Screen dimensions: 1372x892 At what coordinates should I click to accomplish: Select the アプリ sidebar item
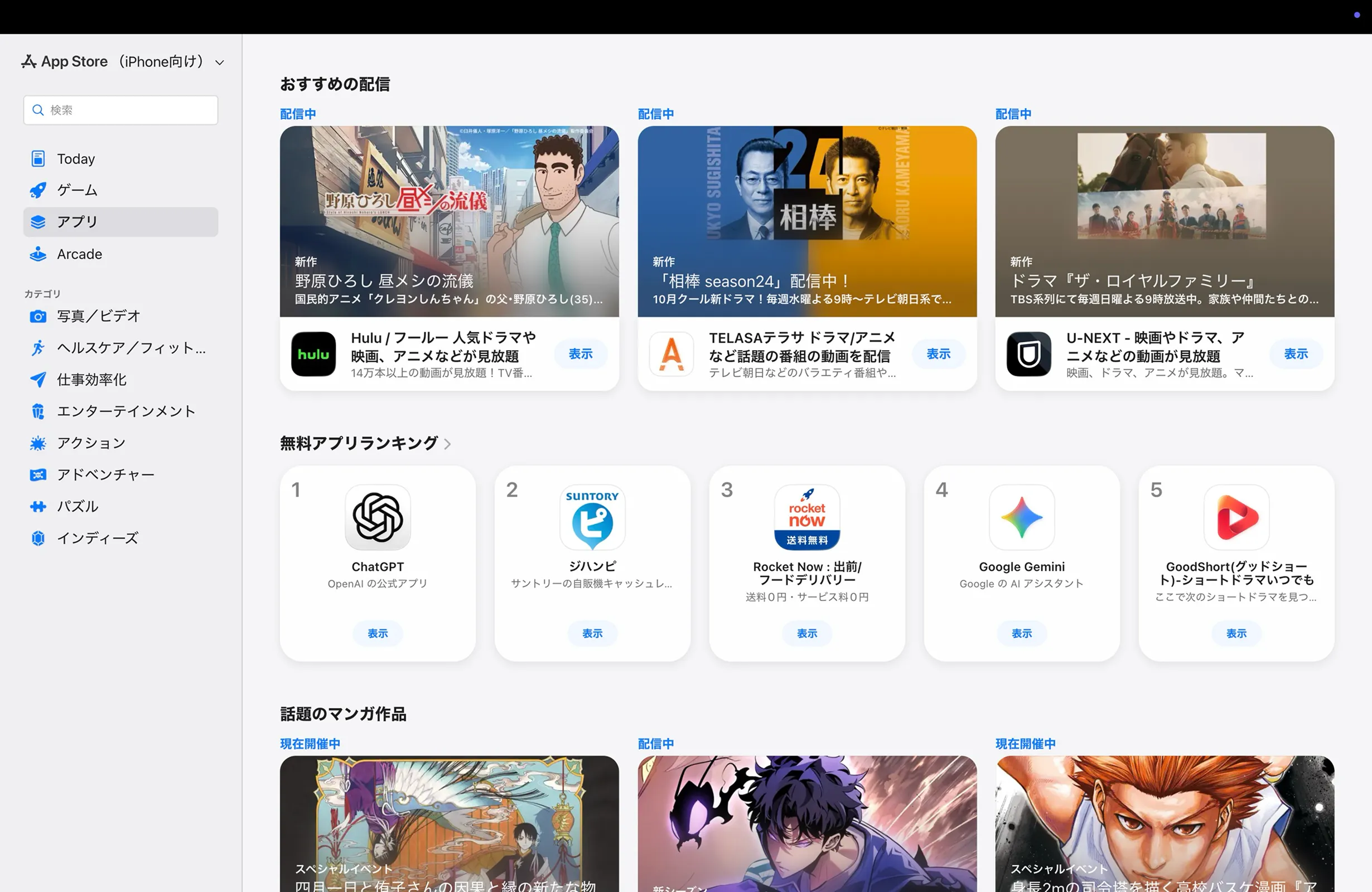click(x=120, y=222)
